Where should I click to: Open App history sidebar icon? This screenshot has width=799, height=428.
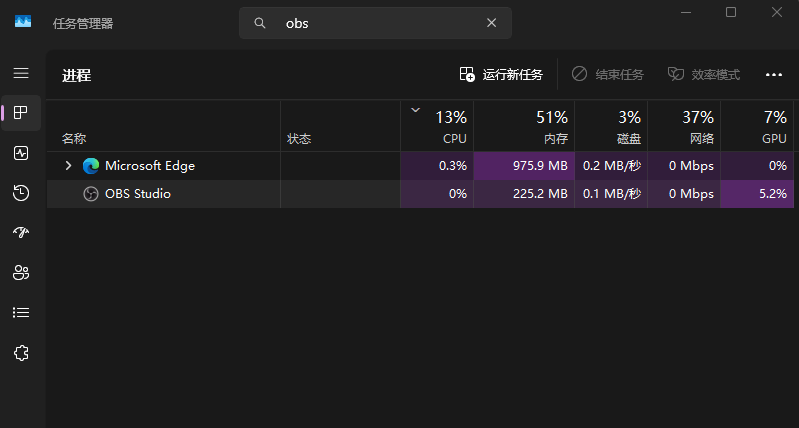pos(21,193)
